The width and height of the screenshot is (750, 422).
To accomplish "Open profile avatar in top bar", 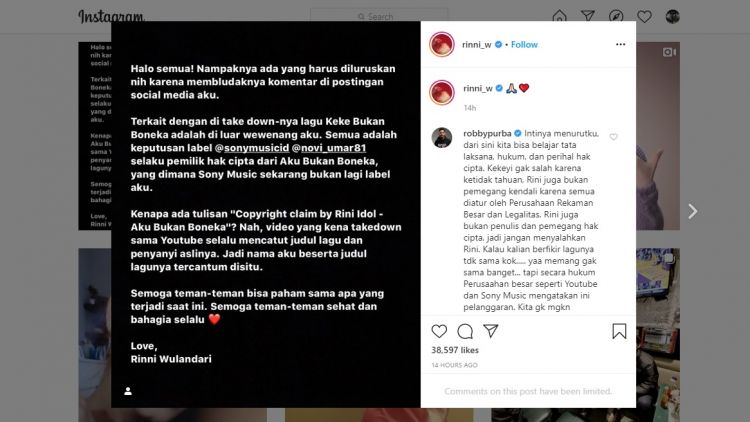I will pos(673,16).
